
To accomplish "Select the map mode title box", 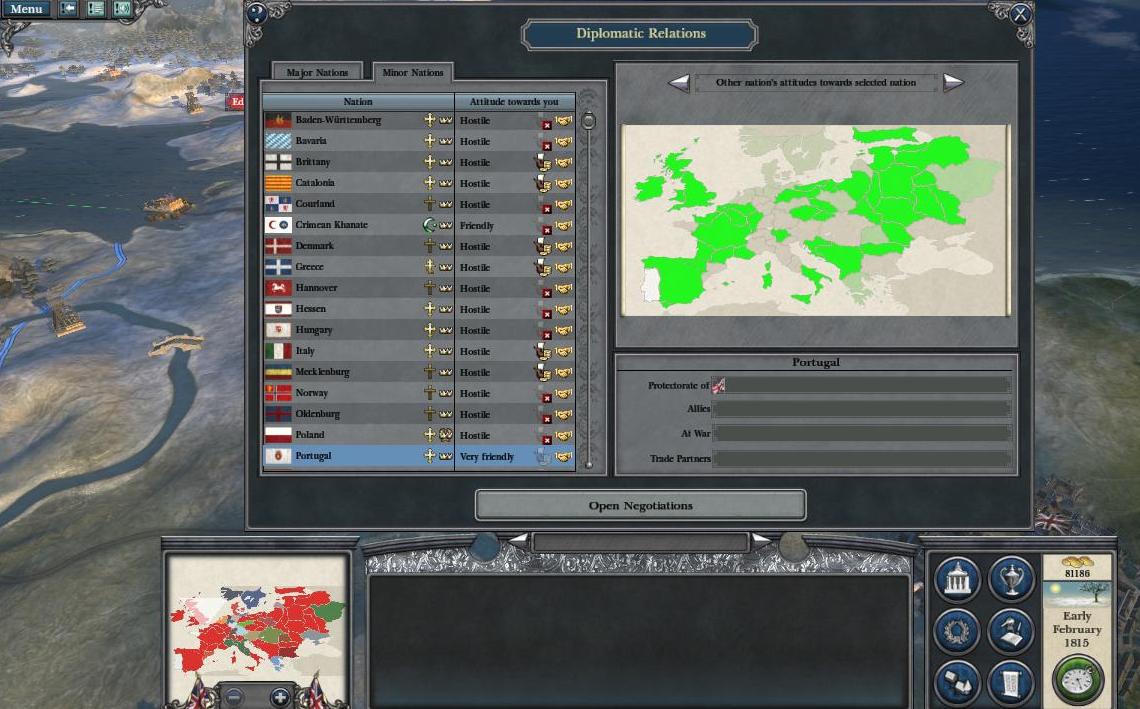I will pos(816,83).
